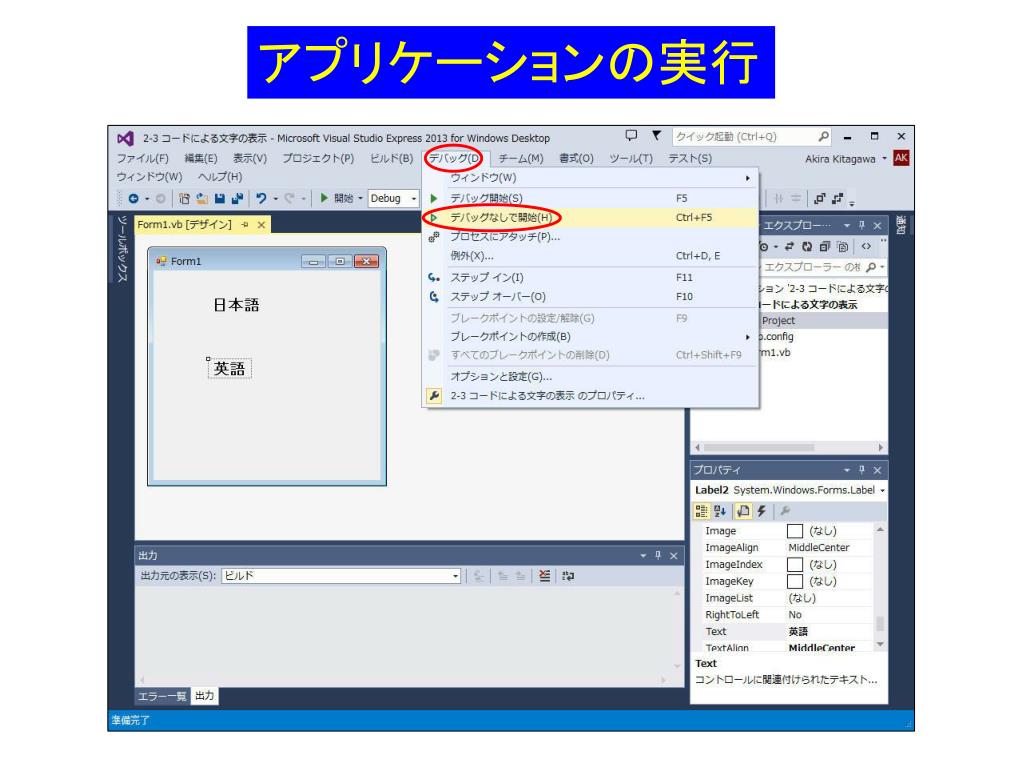
Task: Switch to Form1.vb [デザイン] tab
Action: pyautogui.click(x=185, y=225)
